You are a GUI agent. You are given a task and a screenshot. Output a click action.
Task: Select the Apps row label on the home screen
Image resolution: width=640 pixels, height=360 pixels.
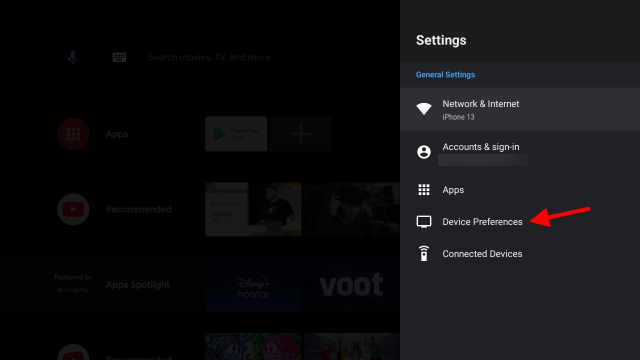coord(117,134)
